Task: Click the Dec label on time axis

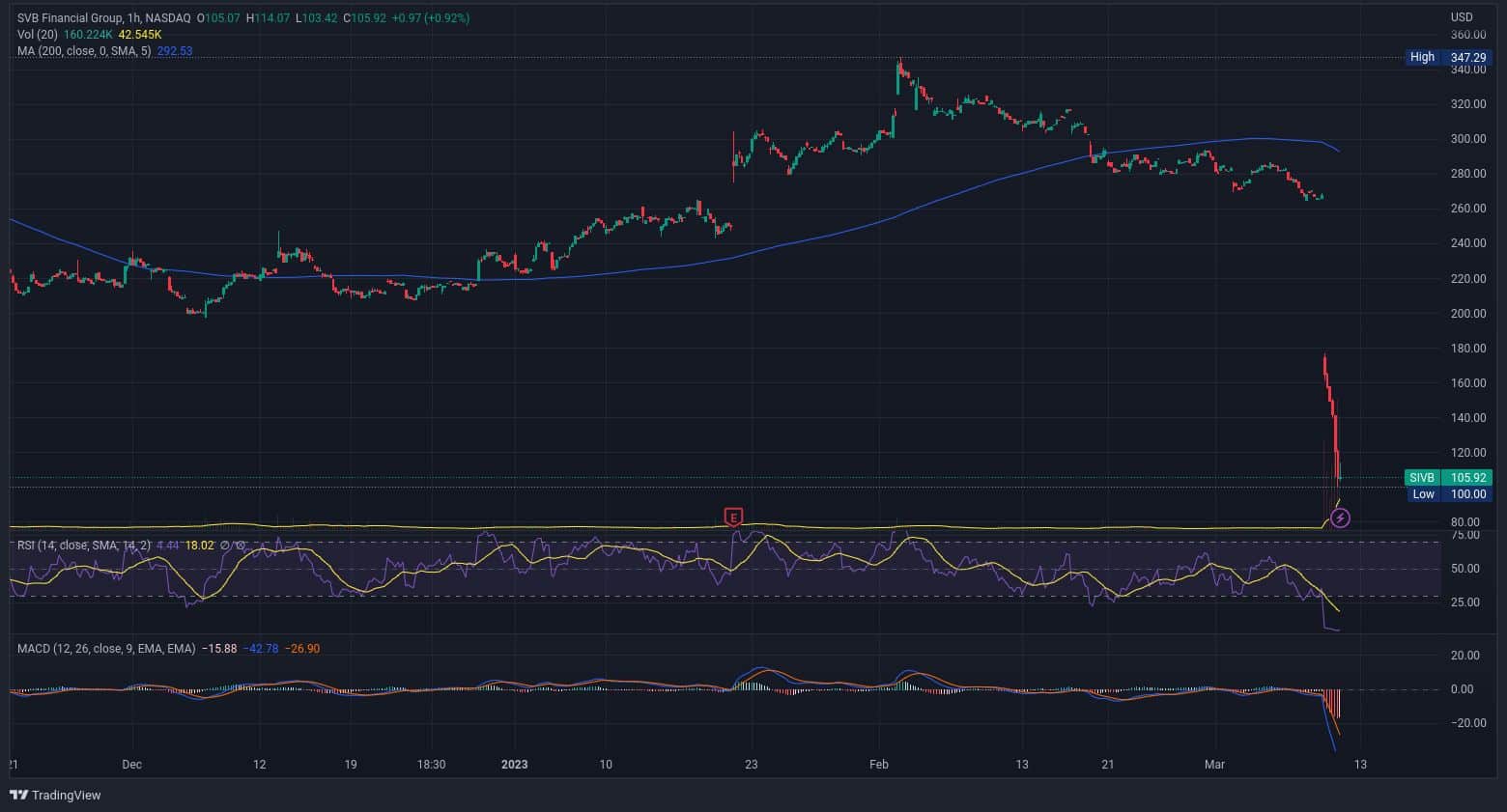Action: [132, 765]
